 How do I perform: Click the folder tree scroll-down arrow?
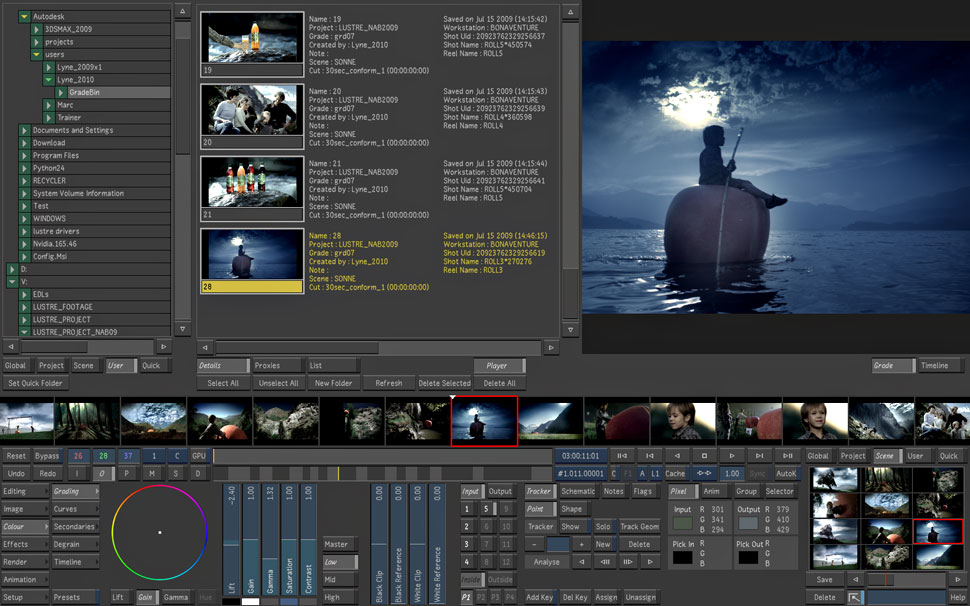182,330
